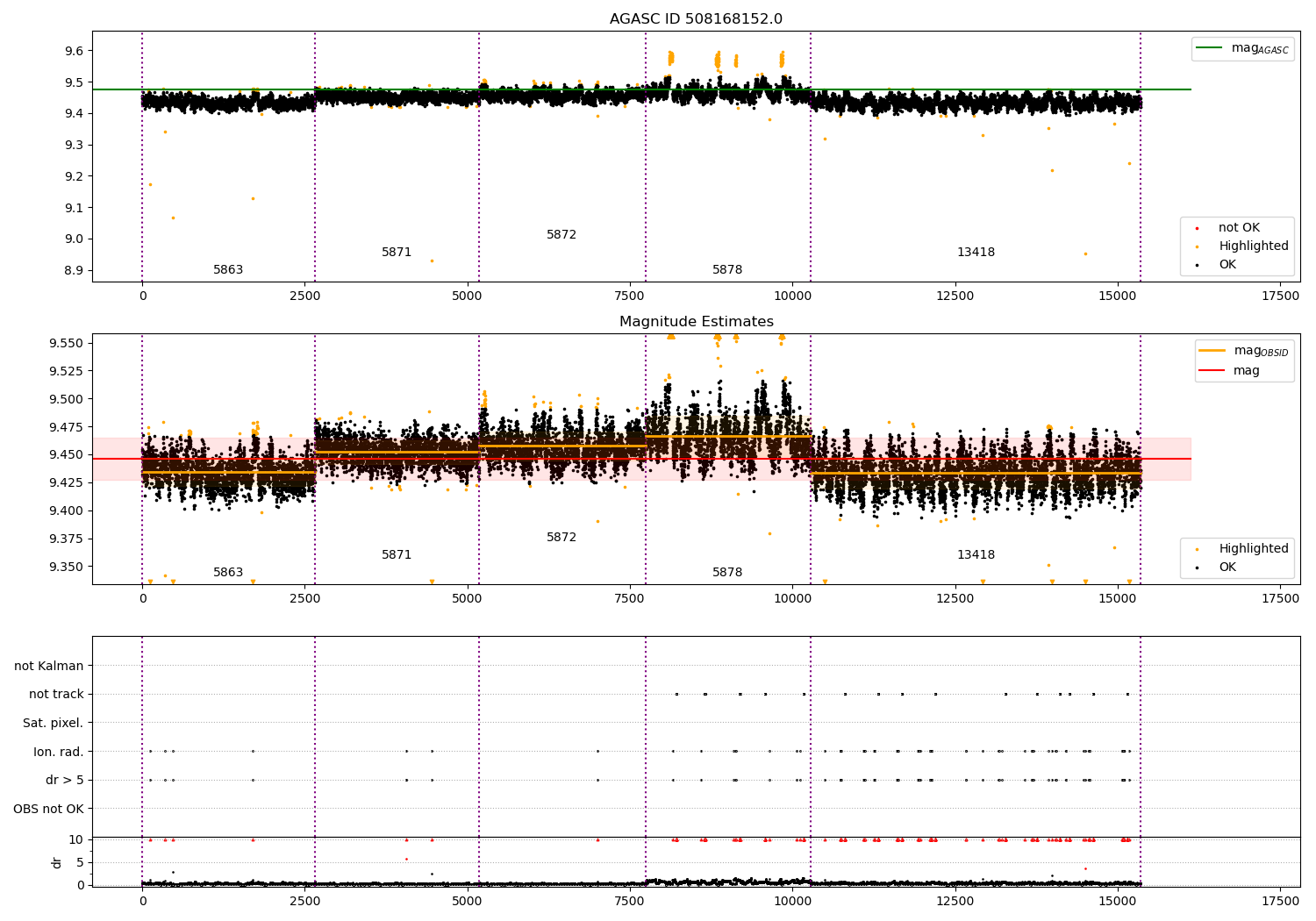
Task: Click "OK" in the top plot legend
Action: tap(1227, 264)
